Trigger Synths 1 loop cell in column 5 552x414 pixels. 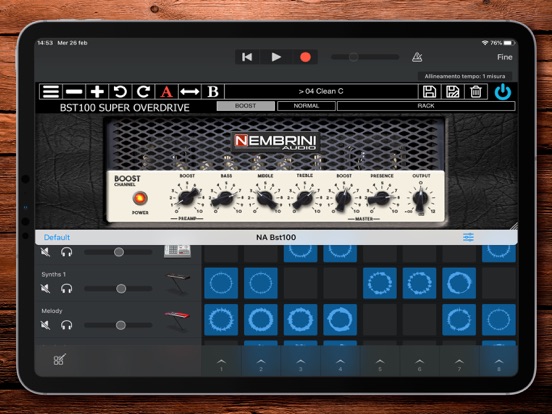coord(380,283)
